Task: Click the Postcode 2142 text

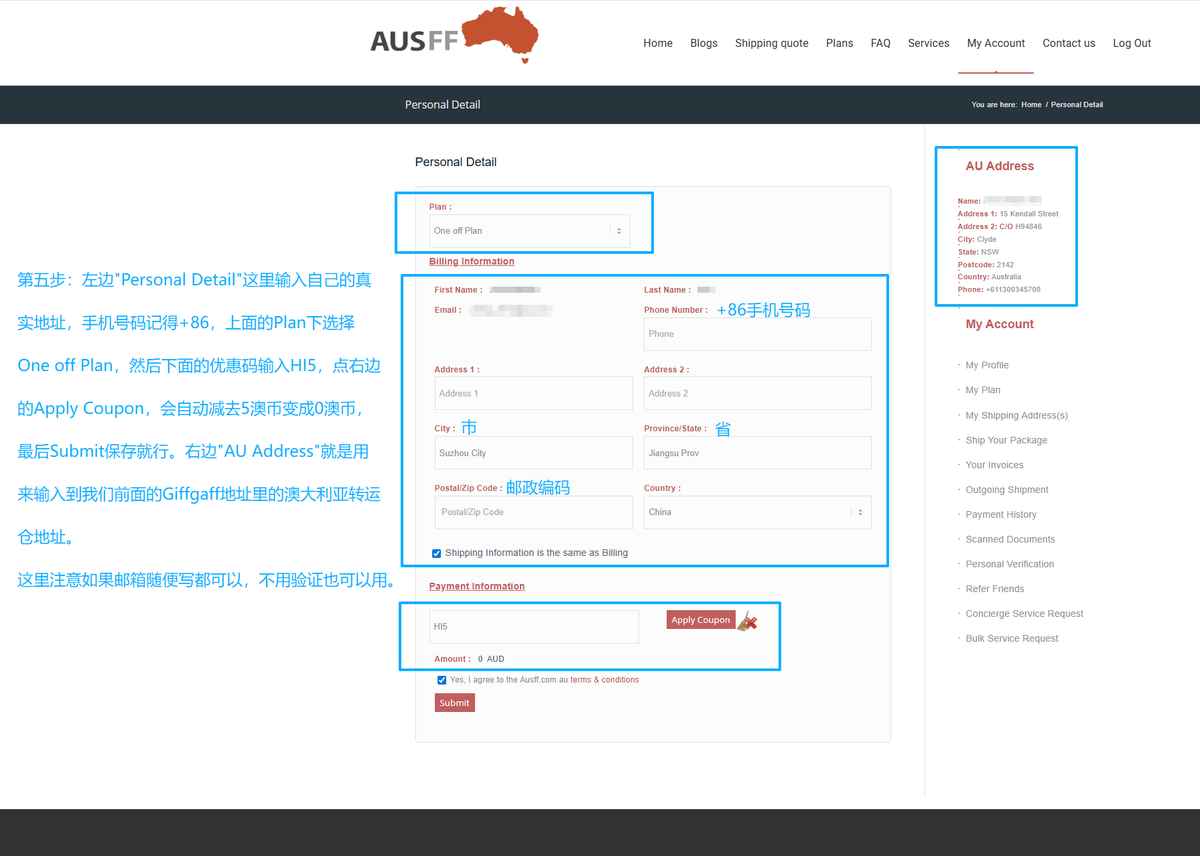Action: (986, 265)
